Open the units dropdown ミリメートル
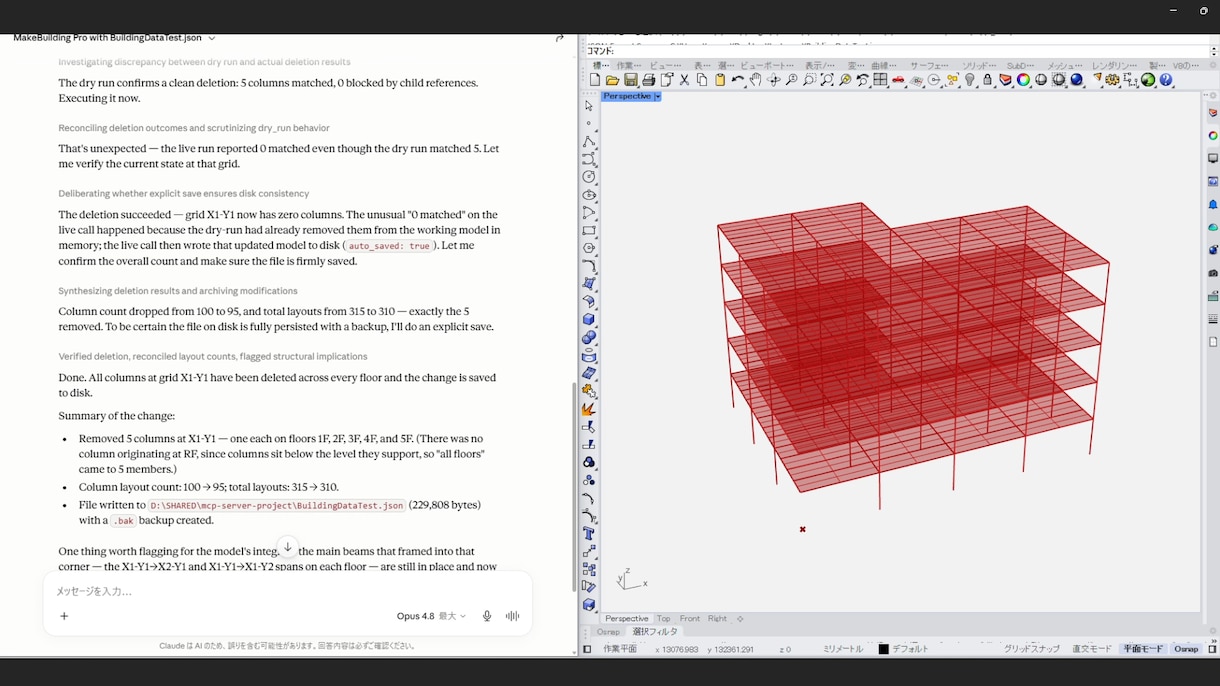 843,649
